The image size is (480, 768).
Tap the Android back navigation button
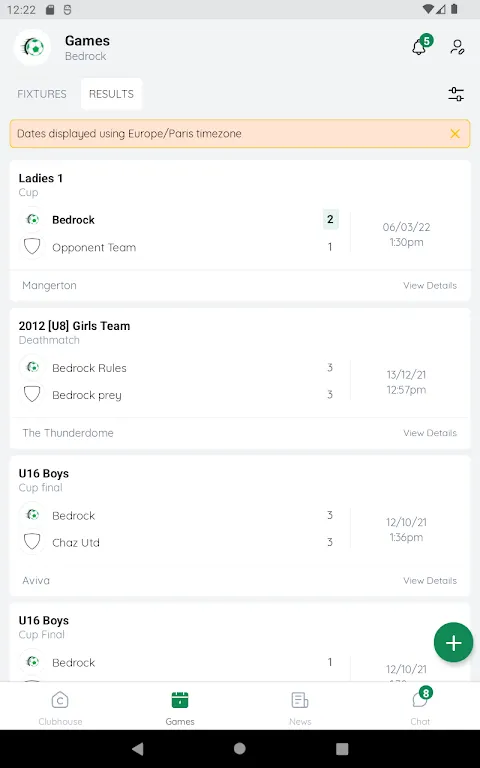[x=138, y=748]
